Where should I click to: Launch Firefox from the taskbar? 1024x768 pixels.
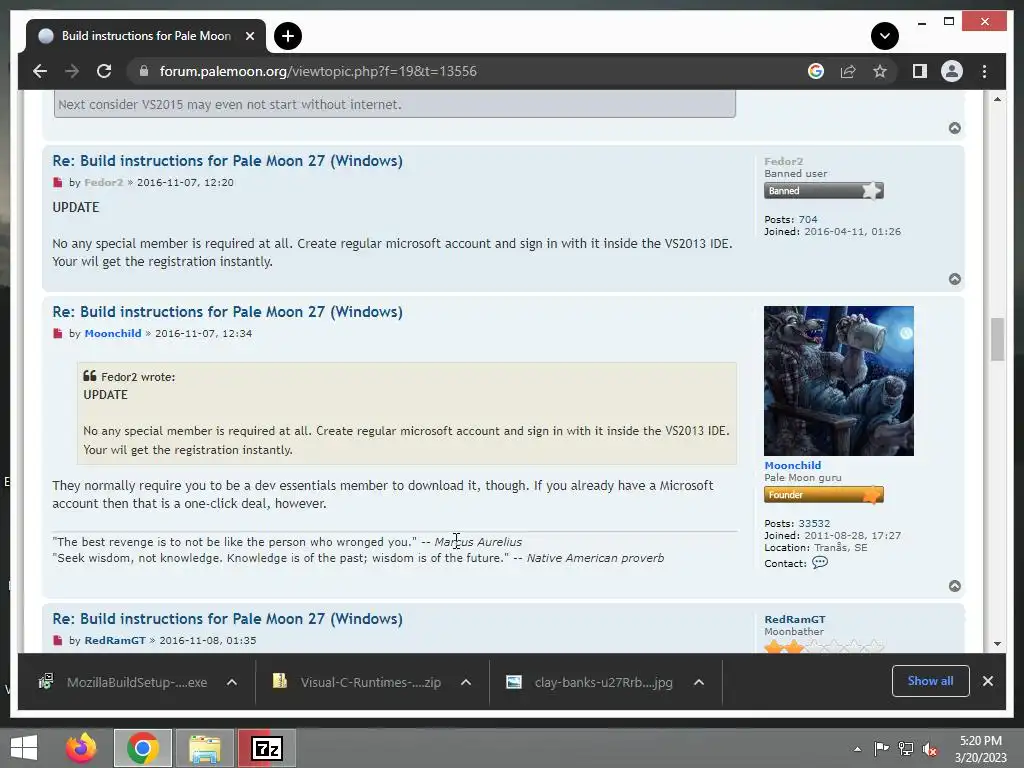pyautogui.click(x=81, y=748)
